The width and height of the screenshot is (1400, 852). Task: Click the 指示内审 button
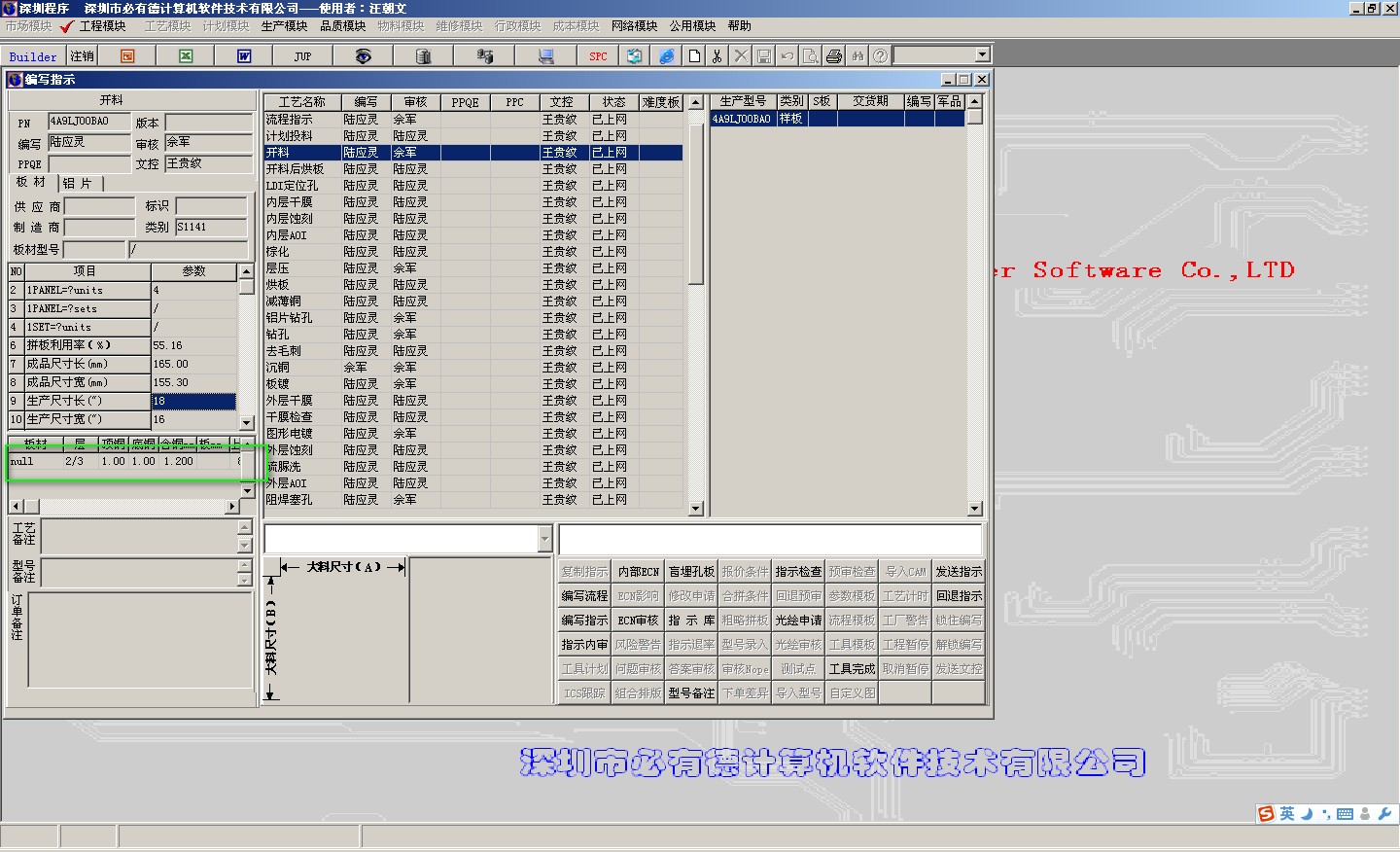click(584, 645)
